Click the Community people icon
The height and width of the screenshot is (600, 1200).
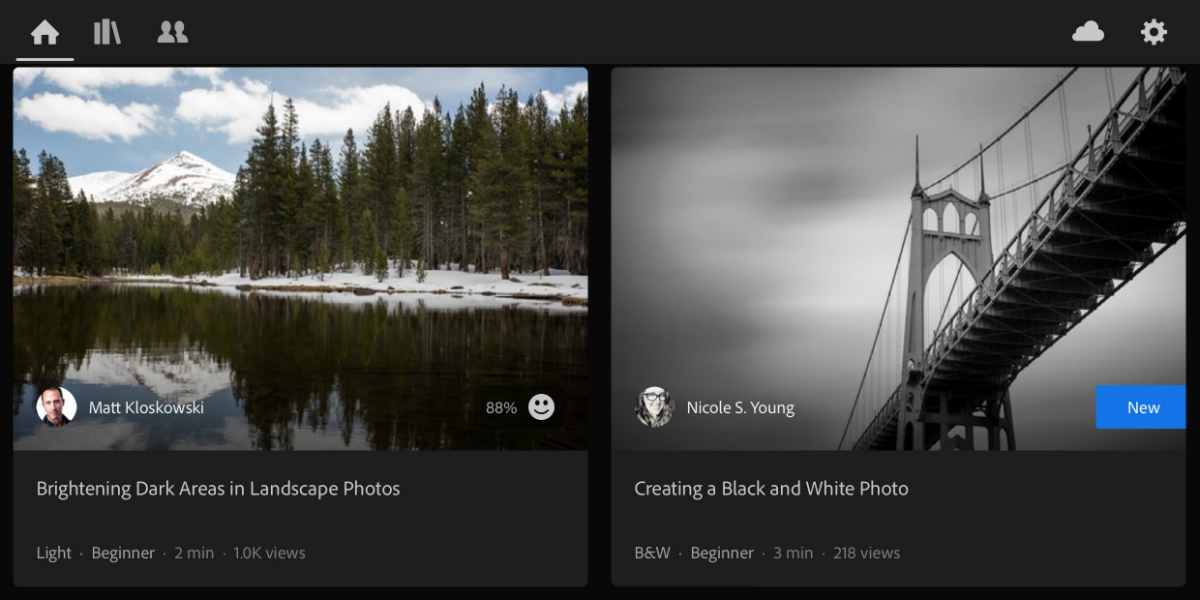tap(172, 31)
